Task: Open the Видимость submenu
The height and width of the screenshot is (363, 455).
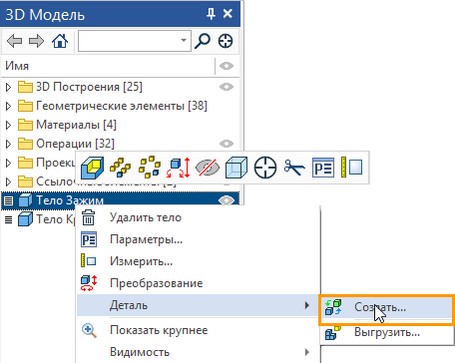Action: coord(197,352)
